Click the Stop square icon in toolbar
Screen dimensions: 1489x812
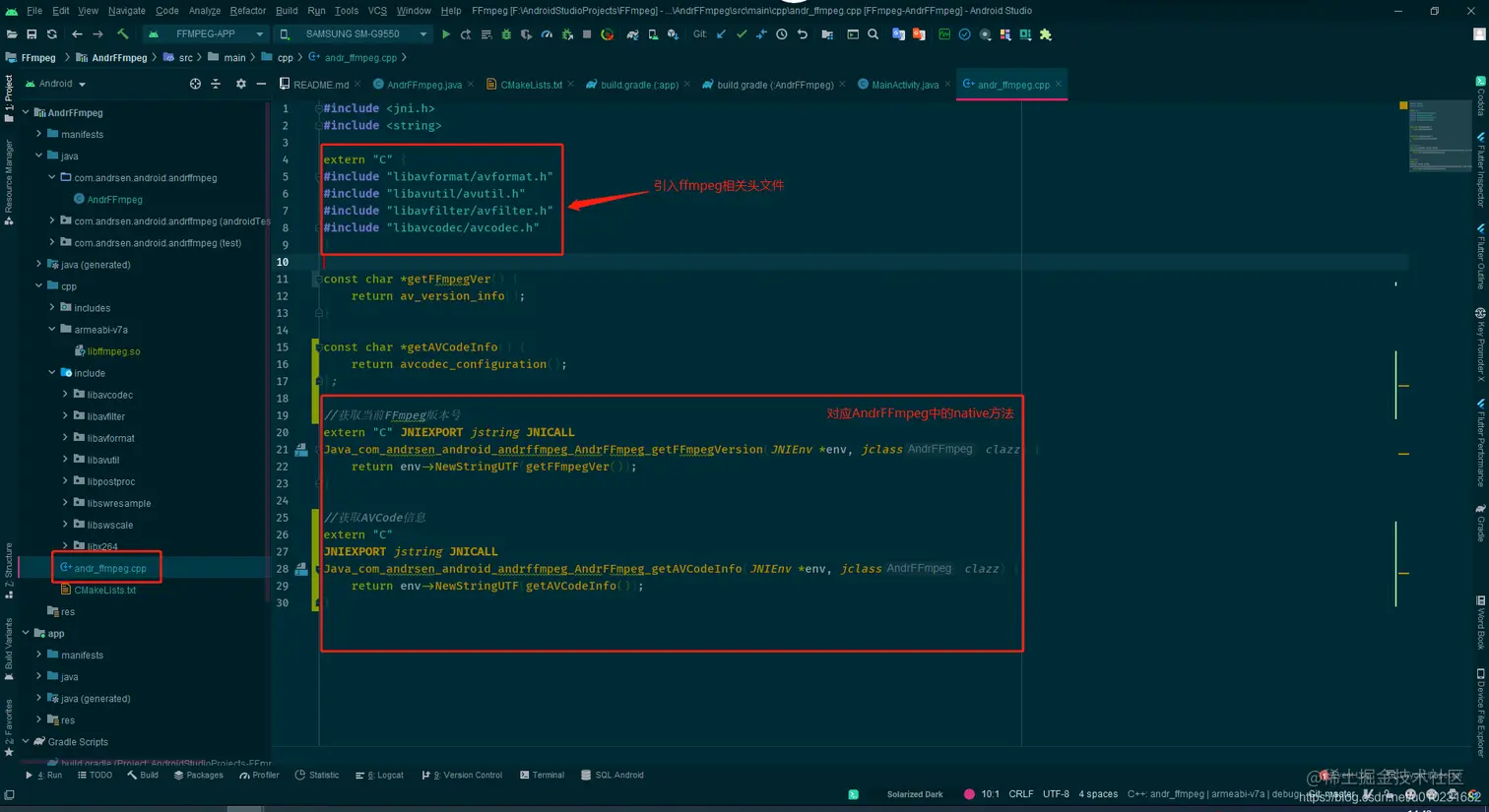[587, 34]
